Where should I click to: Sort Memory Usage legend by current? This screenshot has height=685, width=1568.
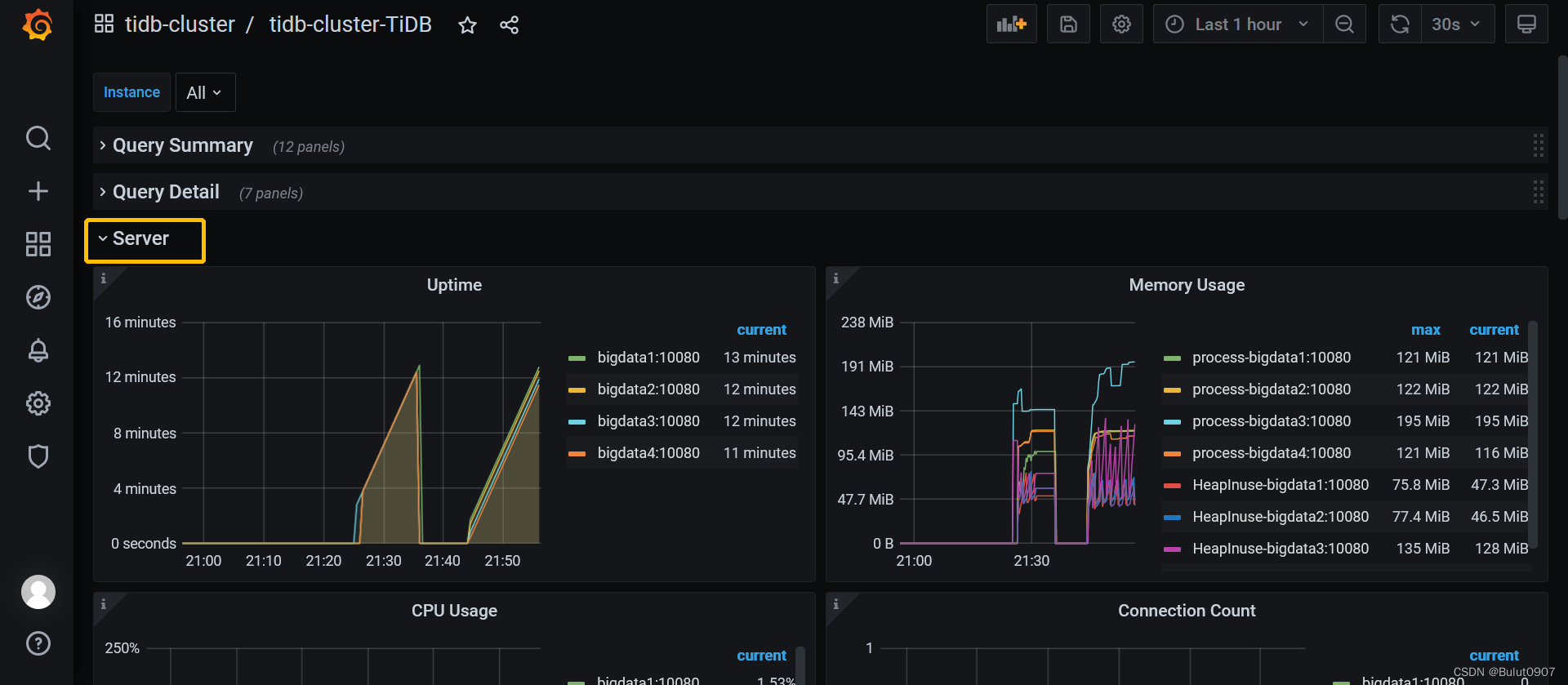(1494, 330)
